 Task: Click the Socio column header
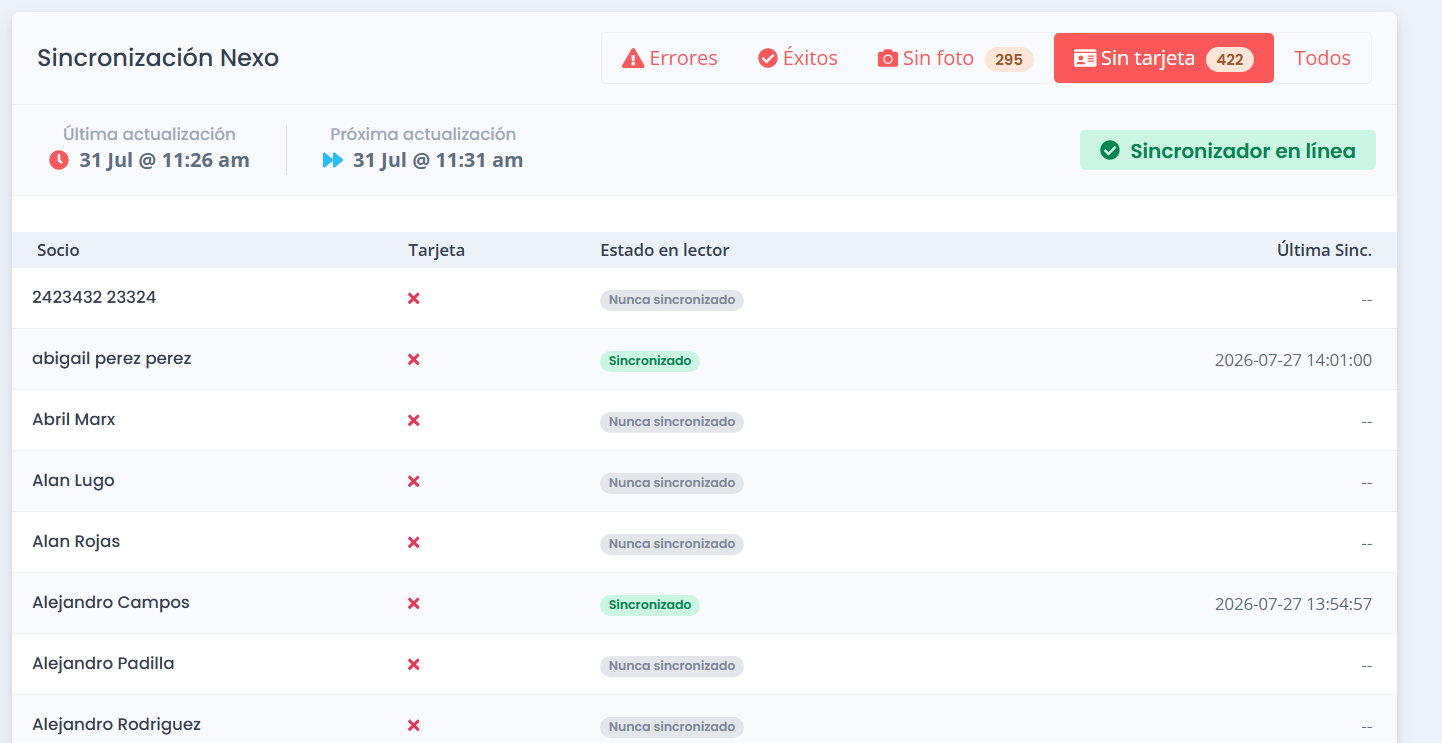pos(58,250)
